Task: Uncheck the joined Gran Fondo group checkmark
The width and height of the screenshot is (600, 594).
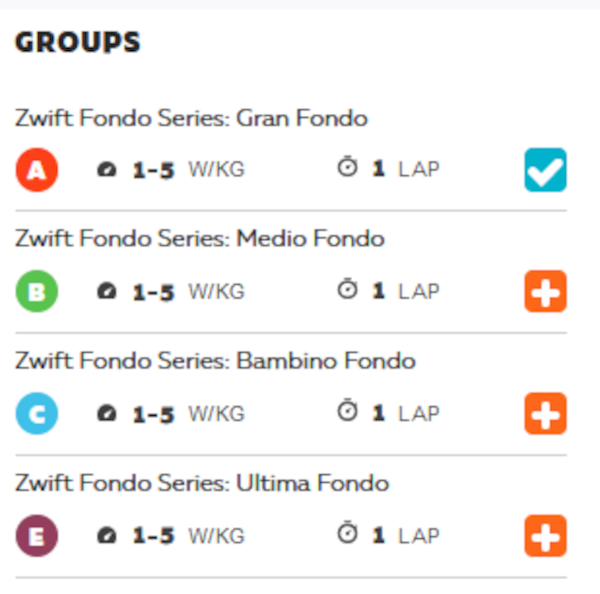Action: point(545,170)
